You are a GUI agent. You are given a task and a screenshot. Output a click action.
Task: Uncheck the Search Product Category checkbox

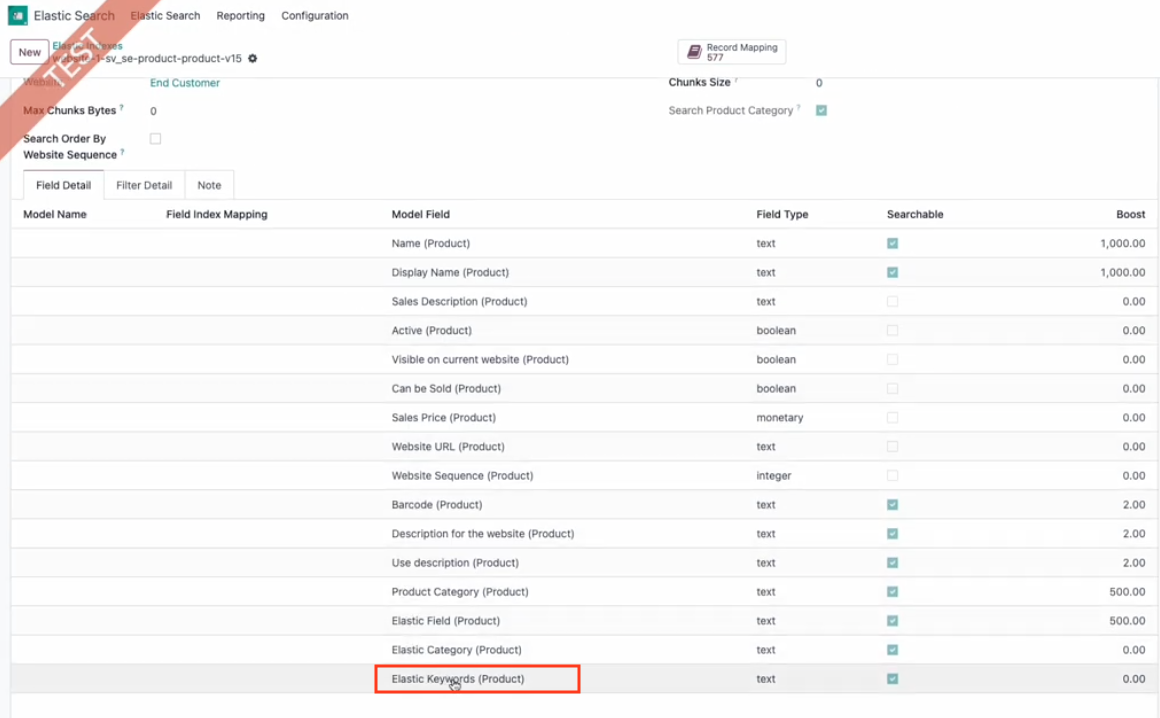[821, 111]
